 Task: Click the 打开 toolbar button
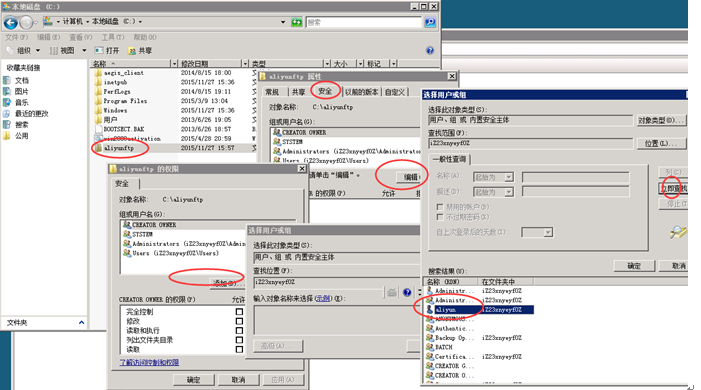point(107,51)
